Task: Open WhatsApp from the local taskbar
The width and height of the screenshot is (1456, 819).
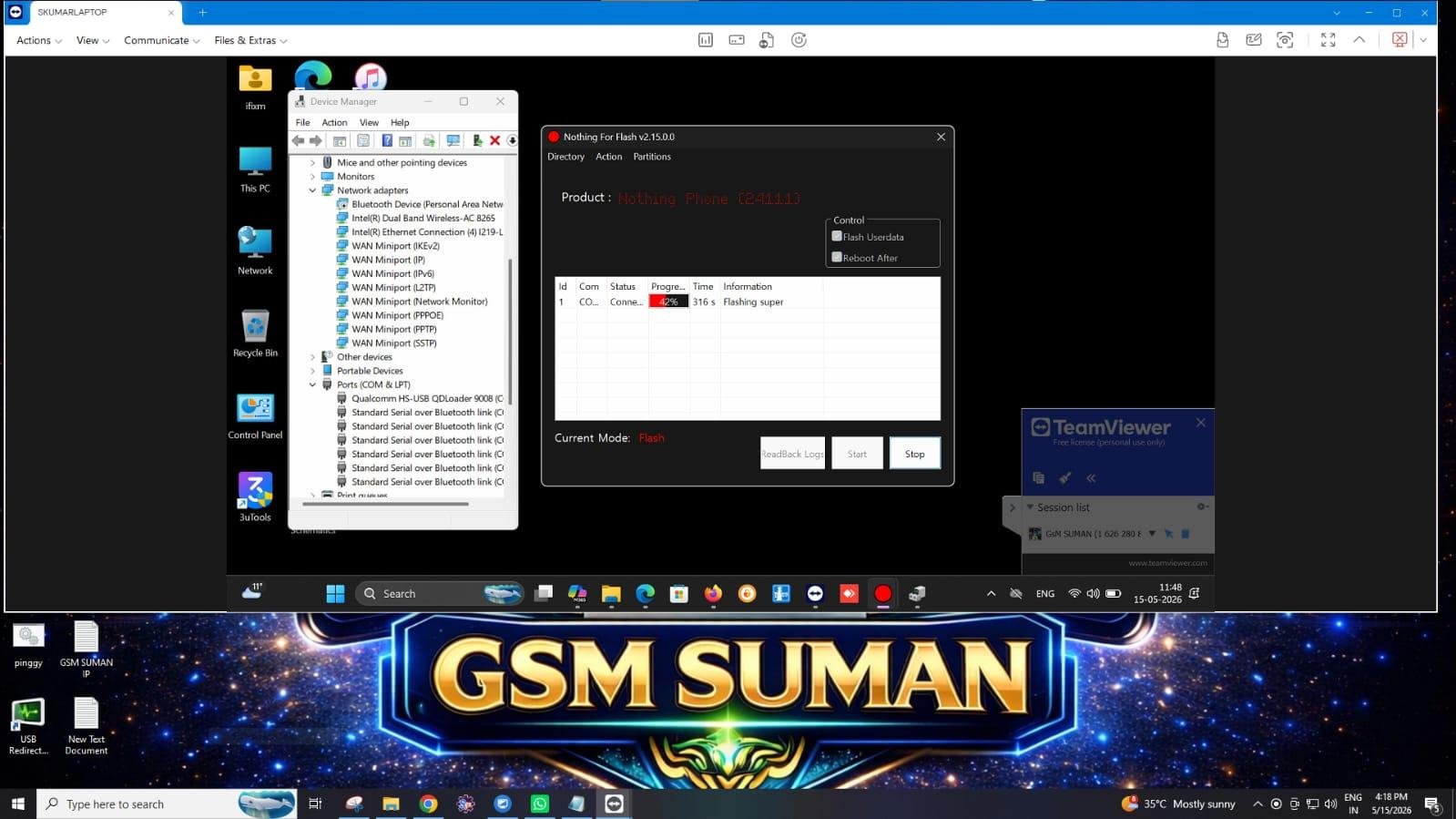Action: [540, 804]
